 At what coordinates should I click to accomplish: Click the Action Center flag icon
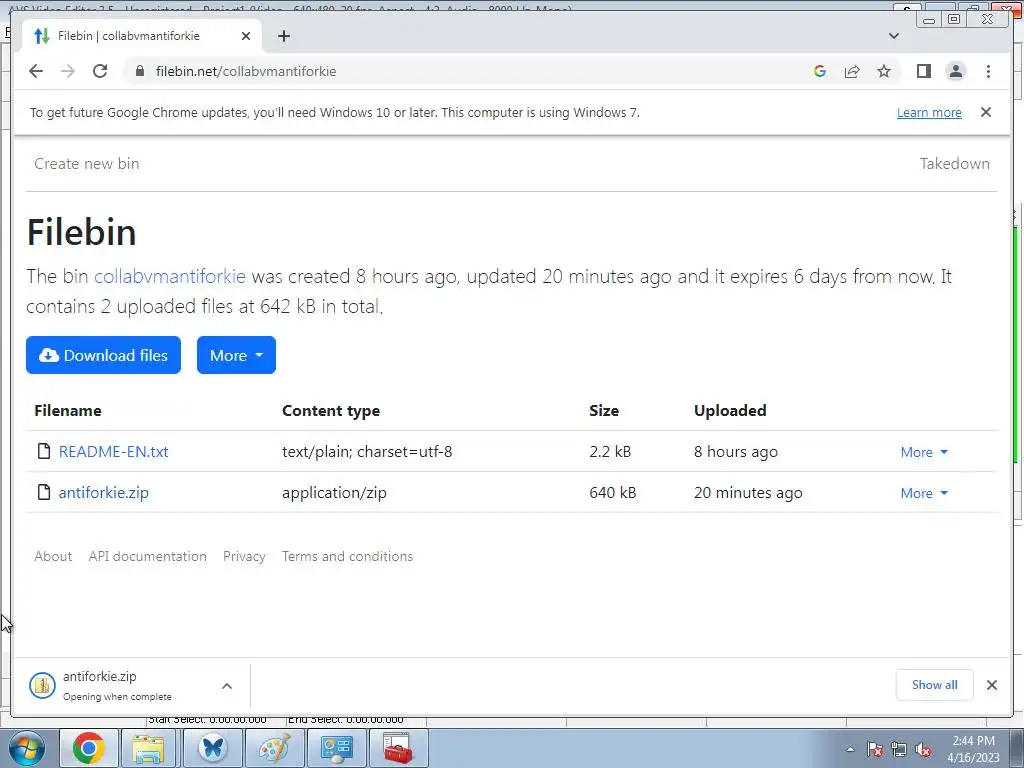tap(875, 749)
